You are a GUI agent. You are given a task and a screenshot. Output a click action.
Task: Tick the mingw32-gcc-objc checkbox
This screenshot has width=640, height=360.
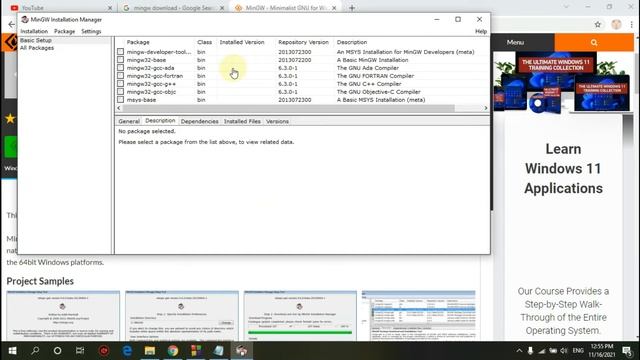coord(120,91)
